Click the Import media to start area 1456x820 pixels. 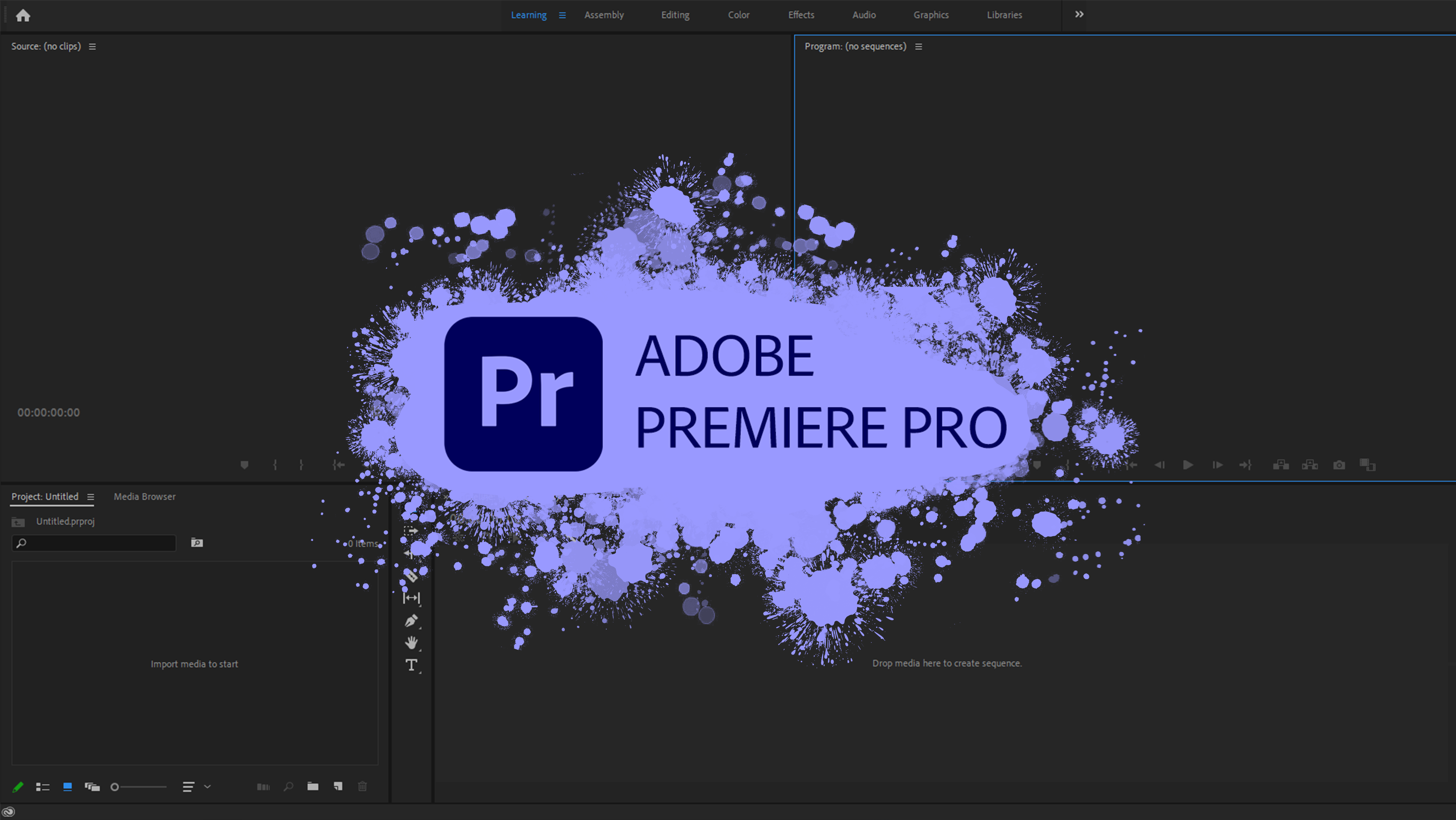[194, 664]
